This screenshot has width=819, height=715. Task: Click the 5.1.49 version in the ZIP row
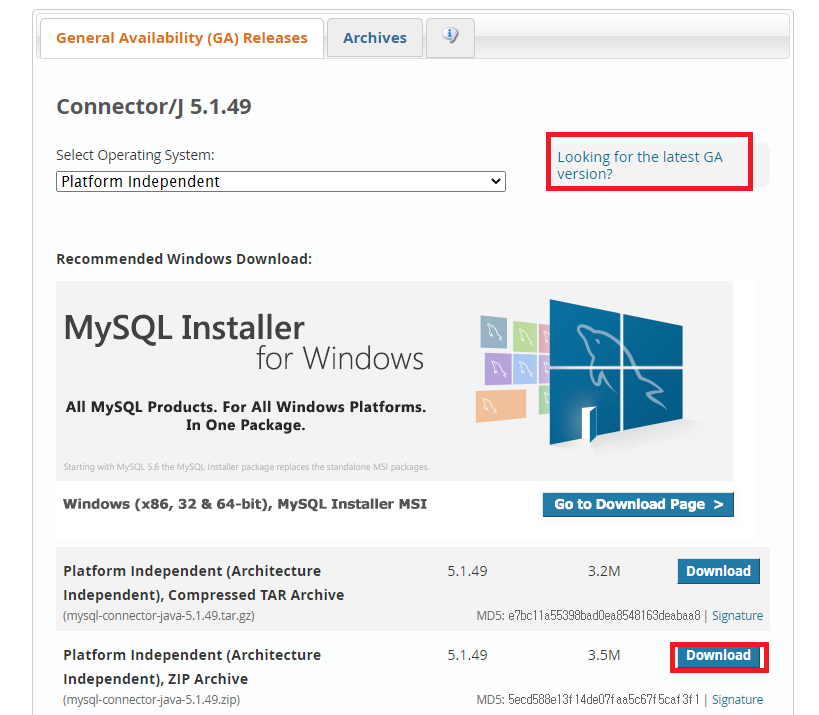coord(467,655)
